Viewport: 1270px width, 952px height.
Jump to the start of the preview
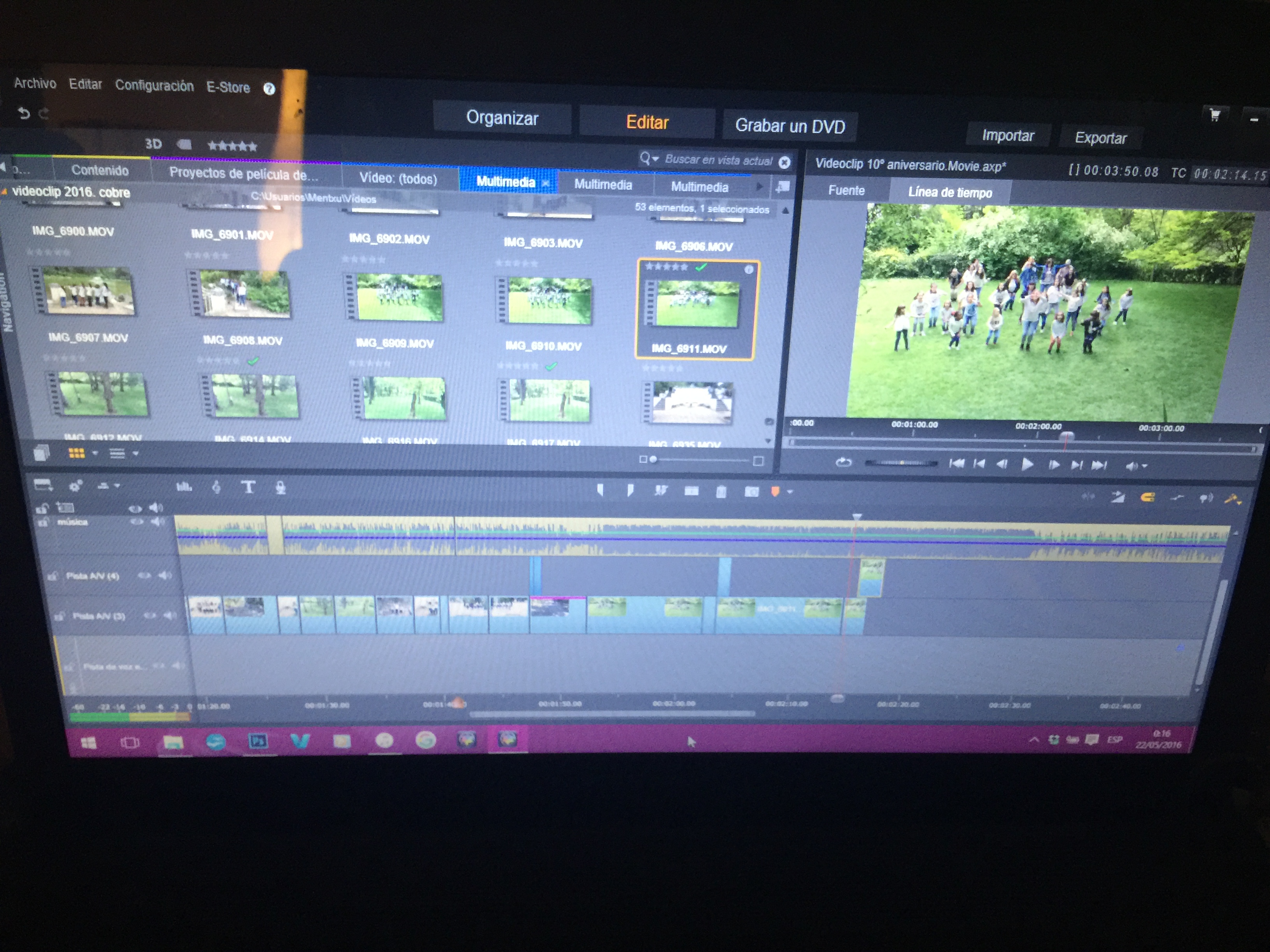point(956,464)
